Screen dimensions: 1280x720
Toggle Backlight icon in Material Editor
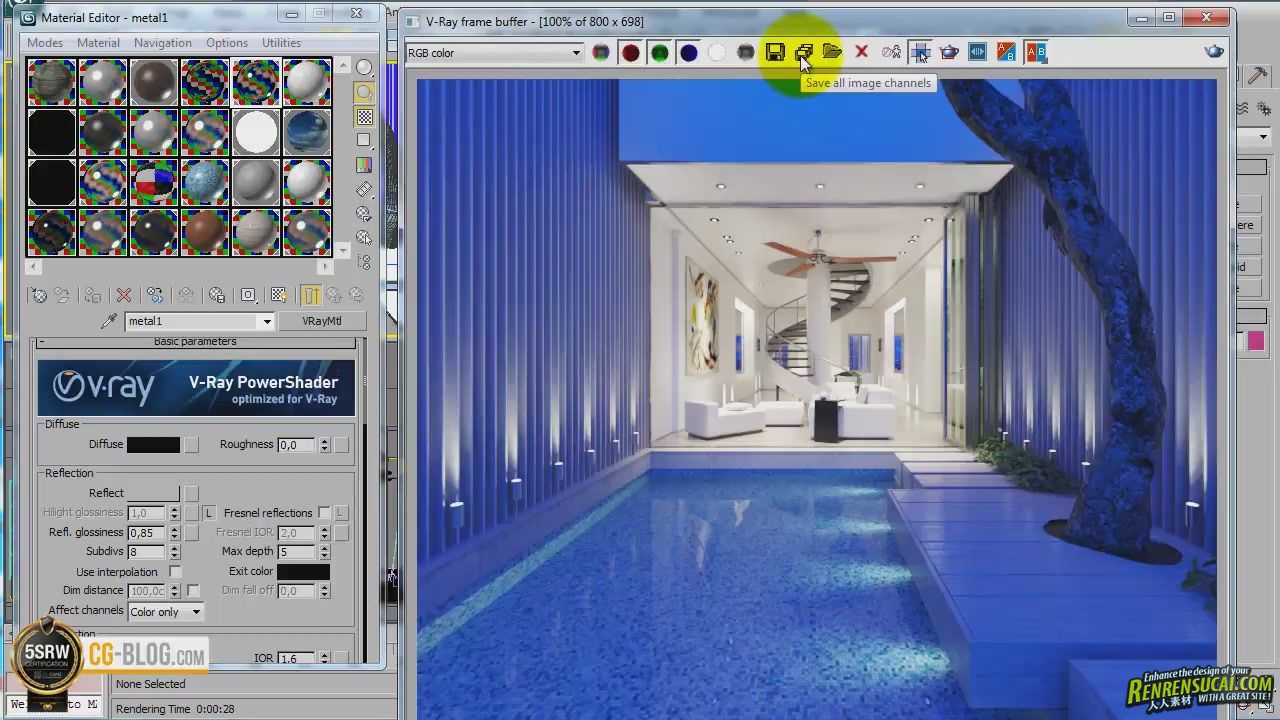click(x=364, y=92)
